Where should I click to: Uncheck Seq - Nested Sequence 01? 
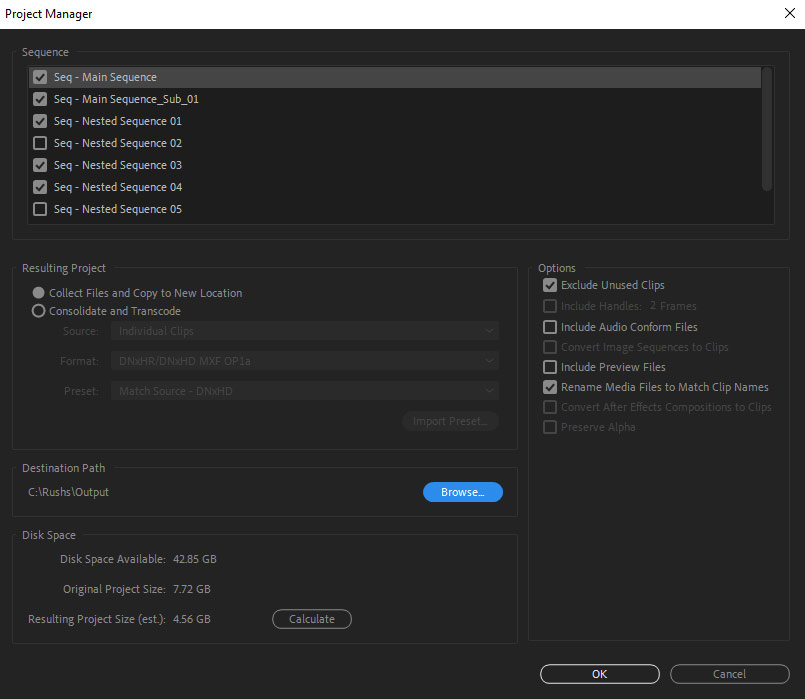(39, 120)
